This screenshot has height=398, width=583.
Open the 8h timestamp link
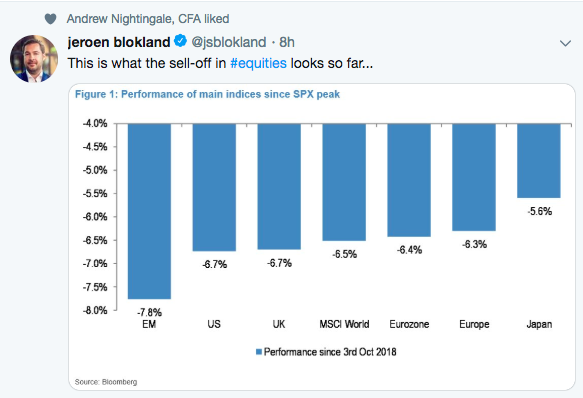pos(287,42)
